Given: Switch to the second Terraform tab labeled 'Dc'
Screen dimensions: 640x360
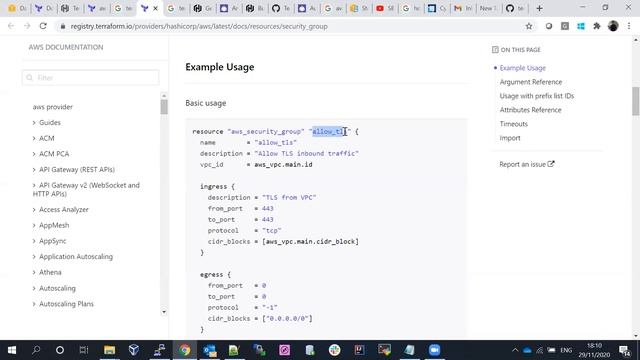Looking at the screenshot, I should click(x=44, y=8).
